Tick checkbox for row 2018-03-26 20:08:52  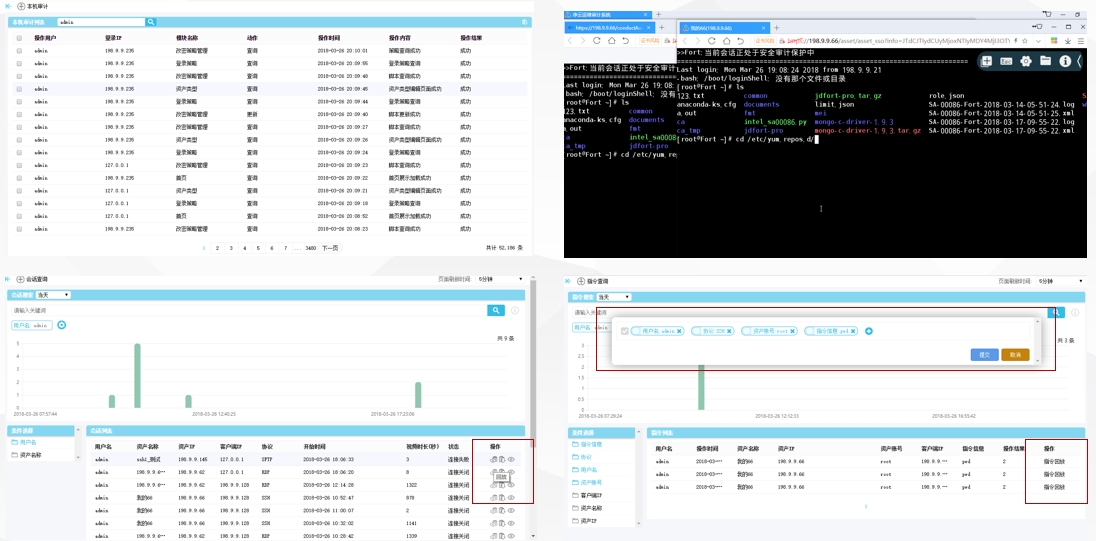(x=19, y=216)
